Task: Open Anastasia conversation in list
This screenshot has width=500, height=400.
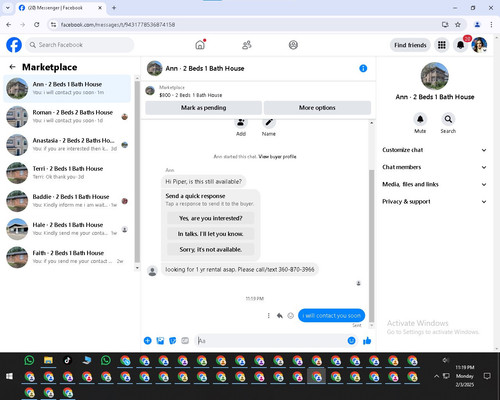Action: (67, 145)
